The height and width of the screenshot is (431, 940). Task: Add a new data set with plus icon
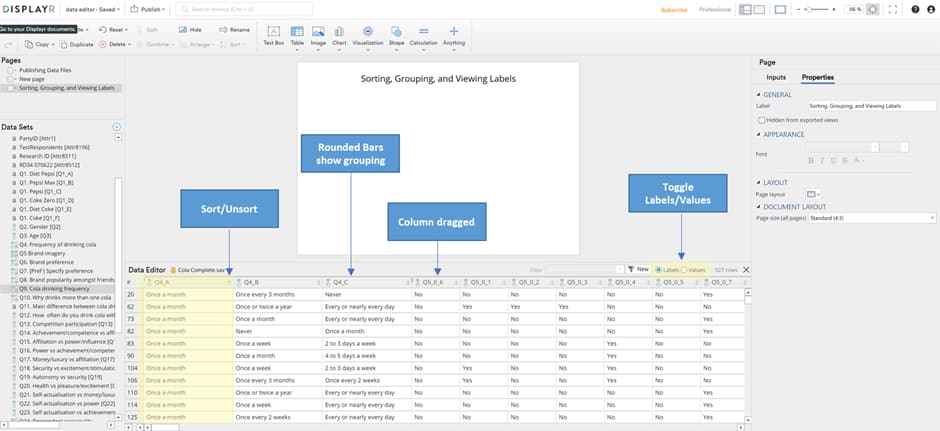(116, 127)
